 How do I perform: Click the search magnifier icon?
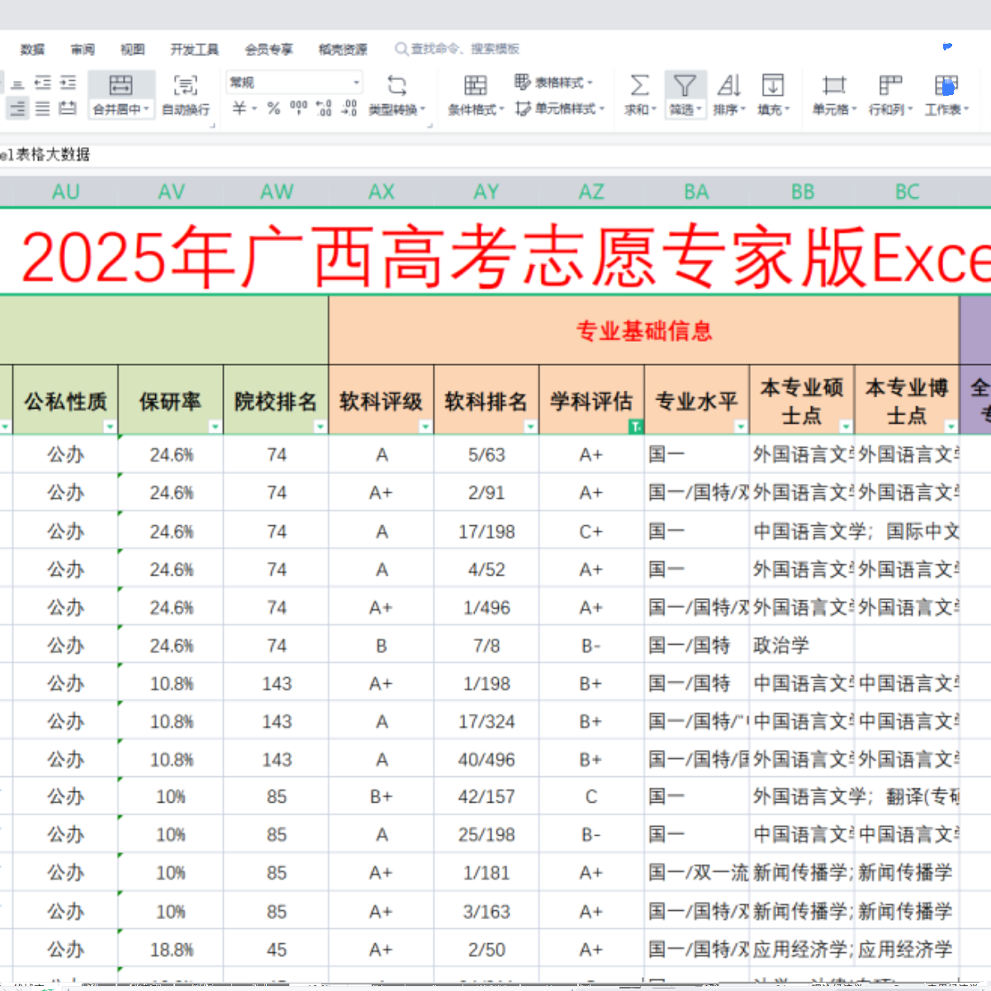coord(401,49)
